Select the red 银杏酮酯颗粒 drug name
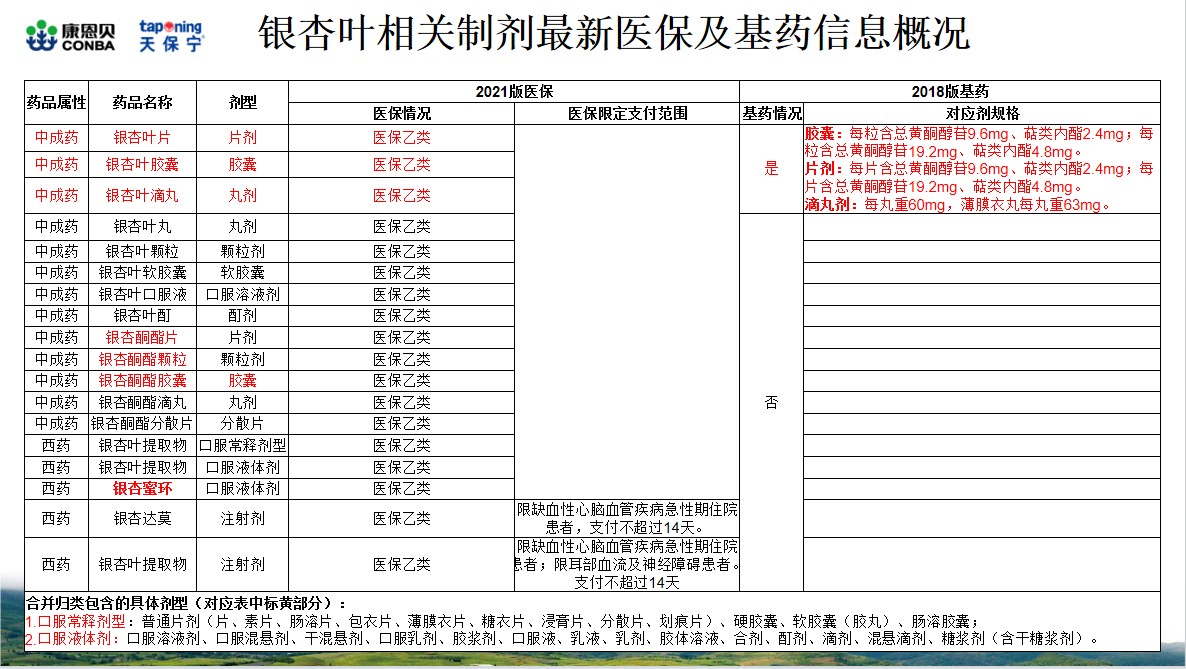This screenshot has width=1186, height=669. 142,359
